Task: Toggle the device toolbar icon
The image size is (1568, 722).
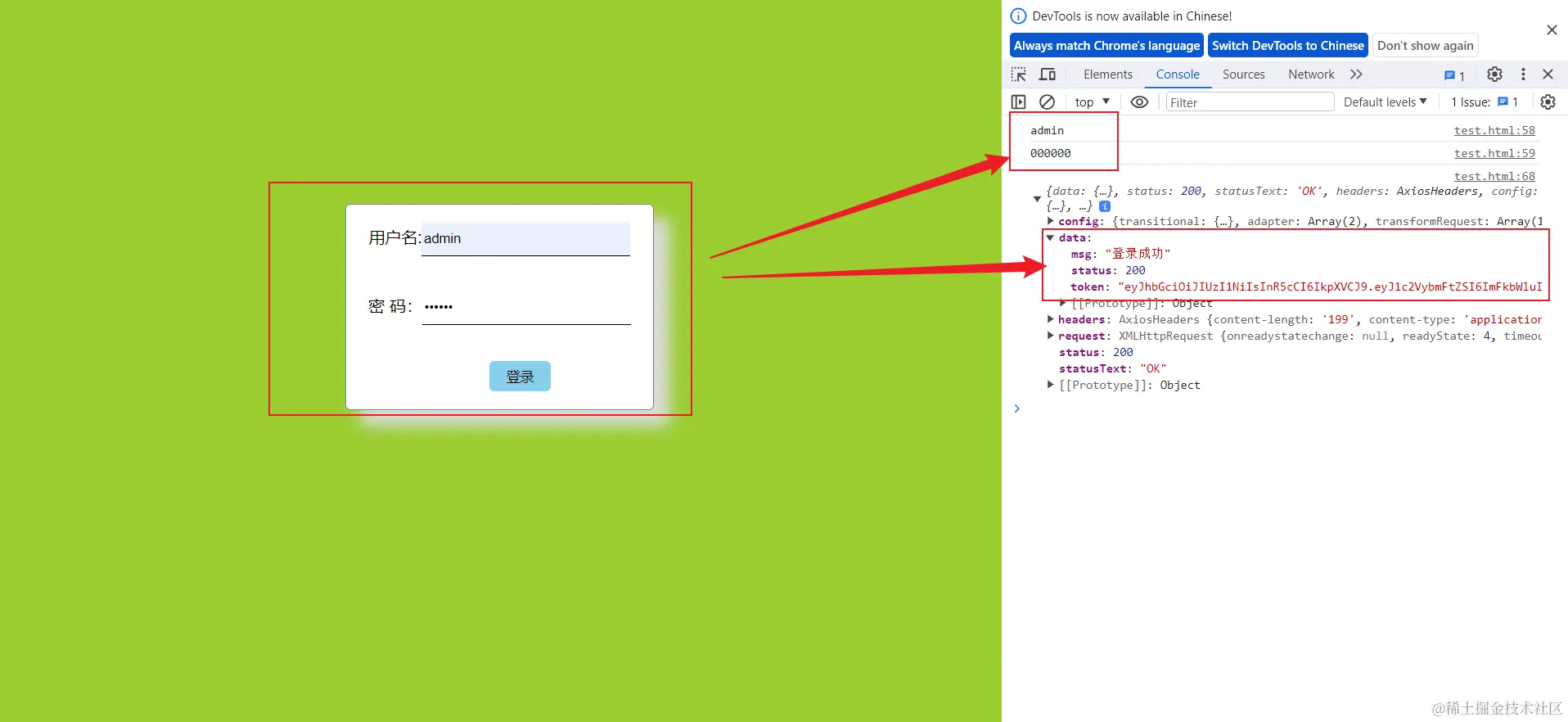Action: (1048, 74)
